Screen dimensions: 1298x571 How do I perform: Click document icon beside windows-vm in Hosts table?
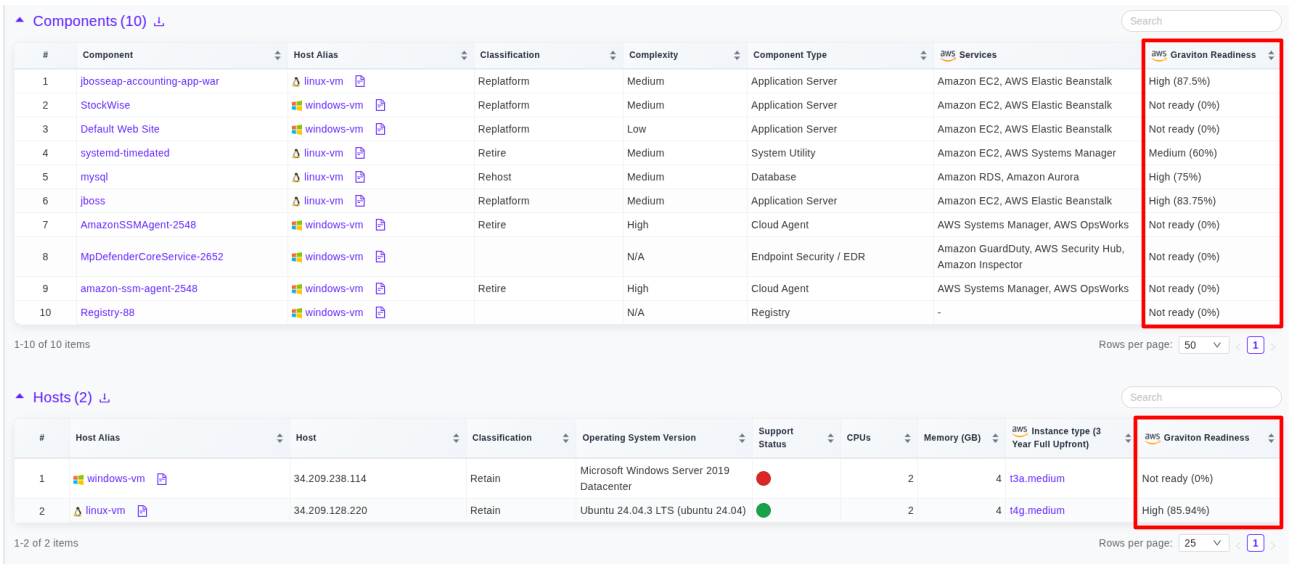pos(162,479)
